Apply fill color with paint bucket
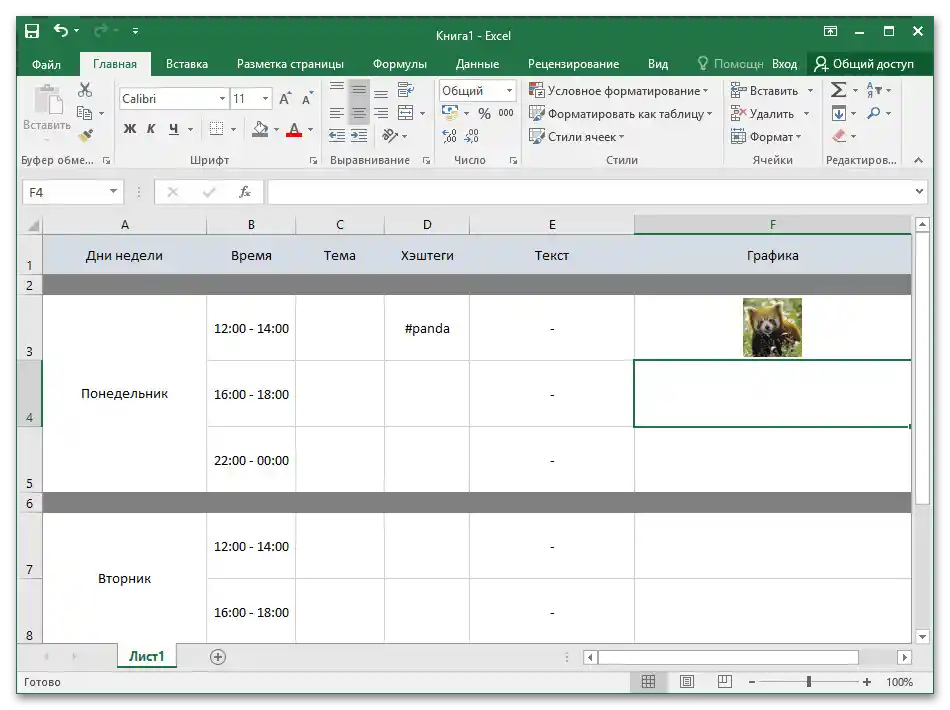 (260, 129)
